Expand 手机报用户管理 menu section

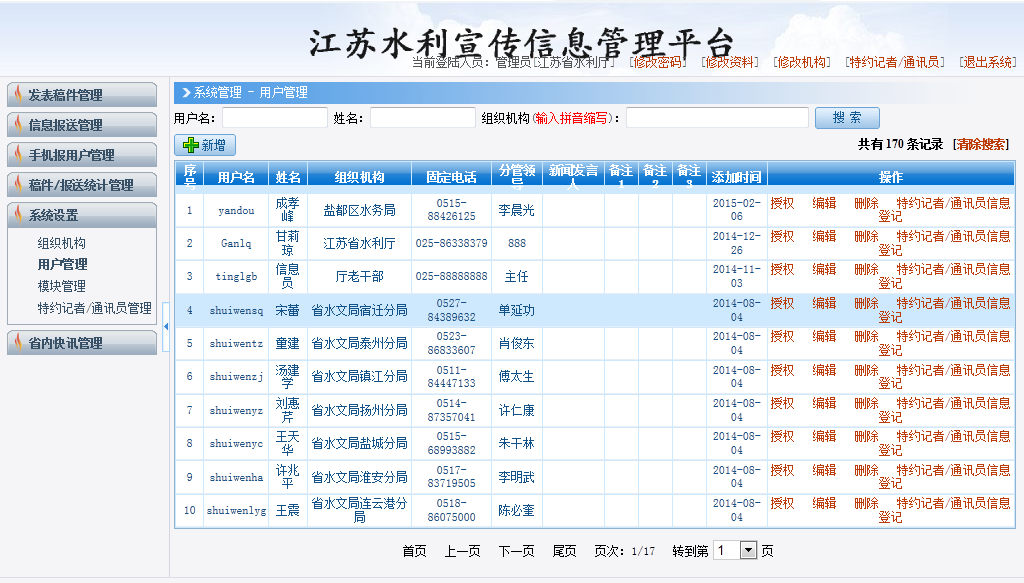82,155
